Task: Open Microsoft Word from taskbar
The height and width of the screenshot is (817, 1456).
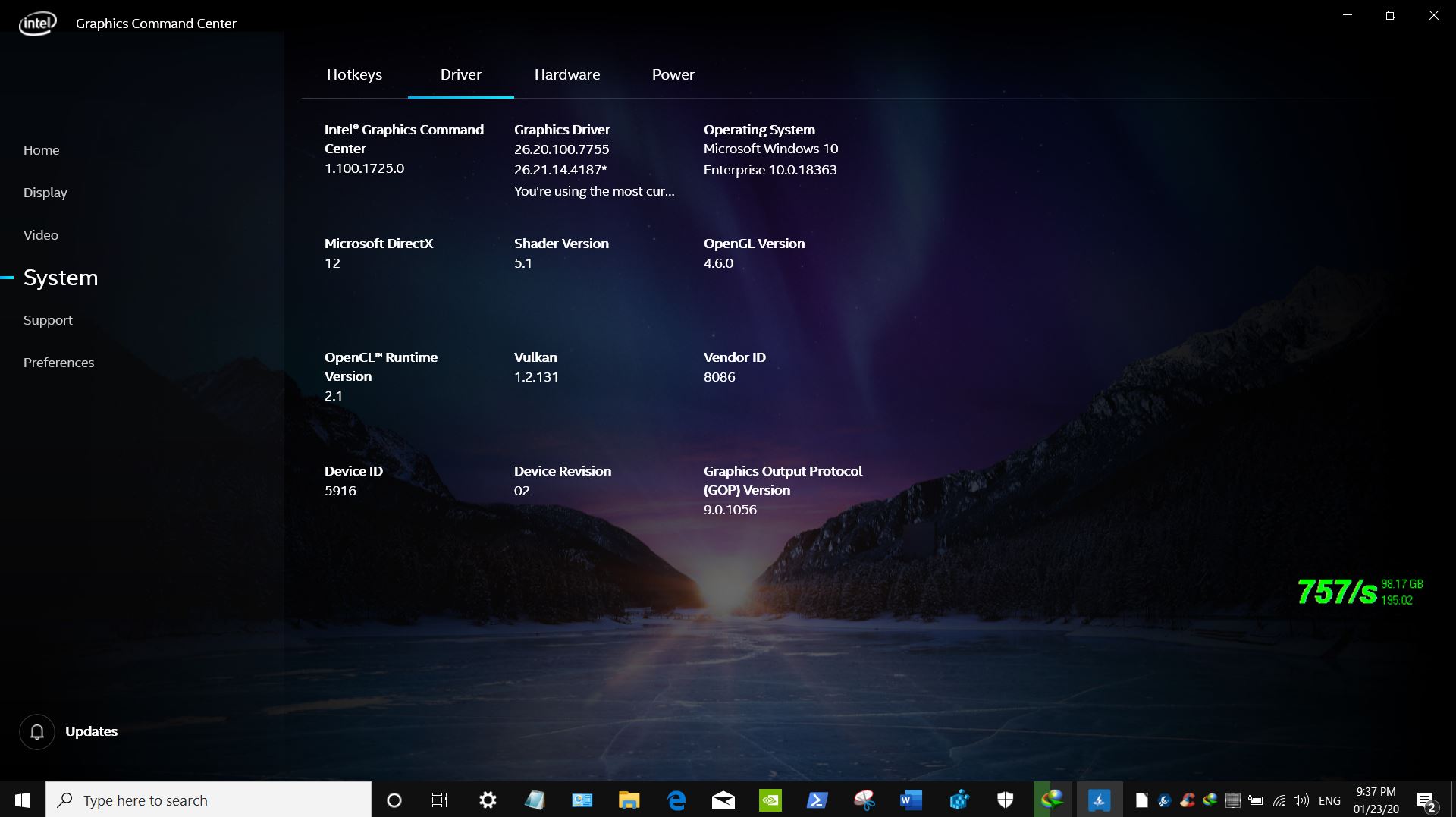Action: tap(911, 800)
